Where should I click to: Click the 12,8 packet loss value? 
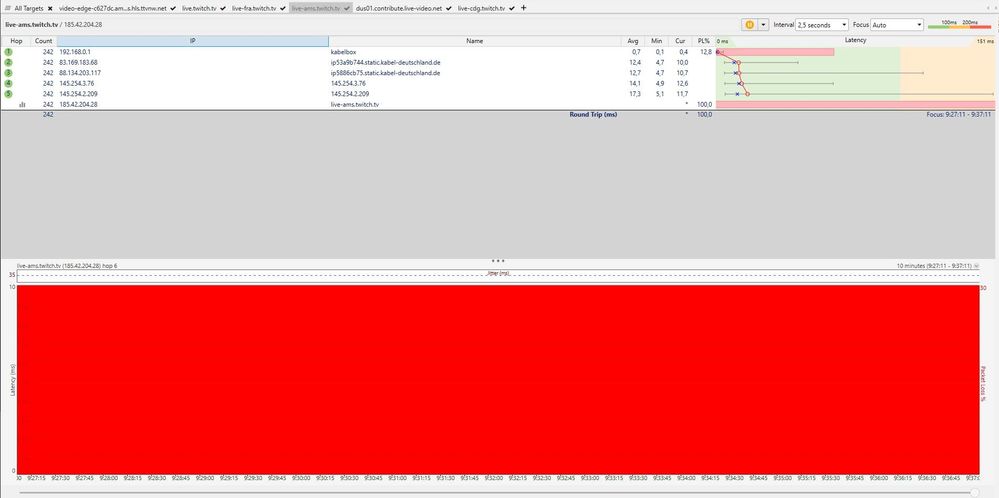[706, 52]
